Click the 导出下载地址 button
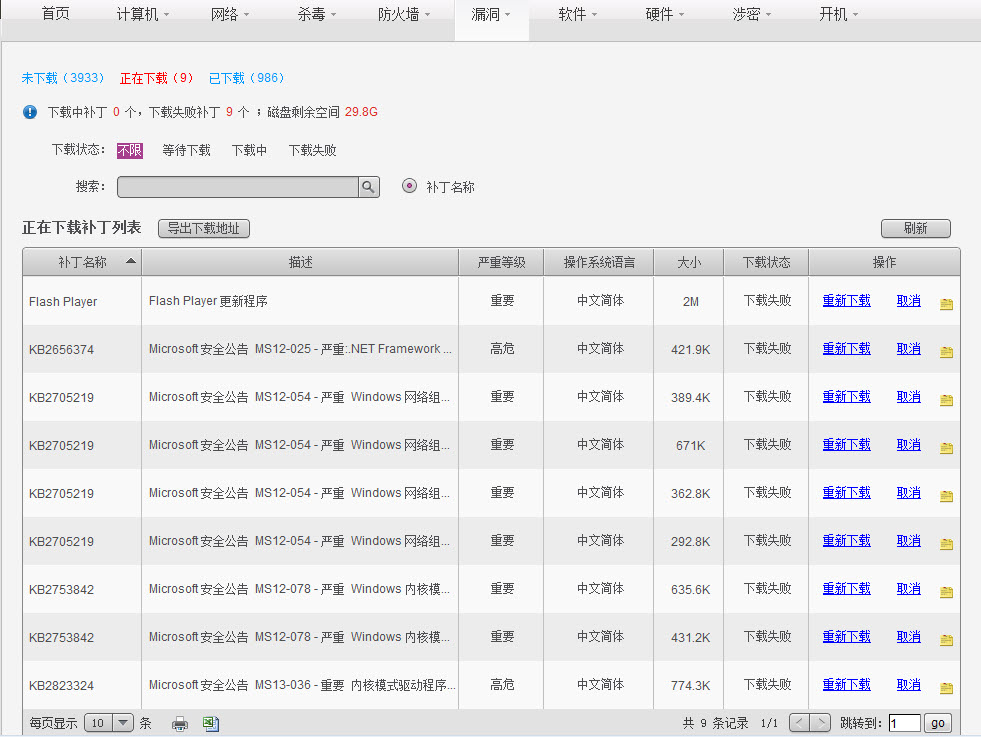Image resolution: width=981 pixels, height=737 pixels. (x=204, y=229)
